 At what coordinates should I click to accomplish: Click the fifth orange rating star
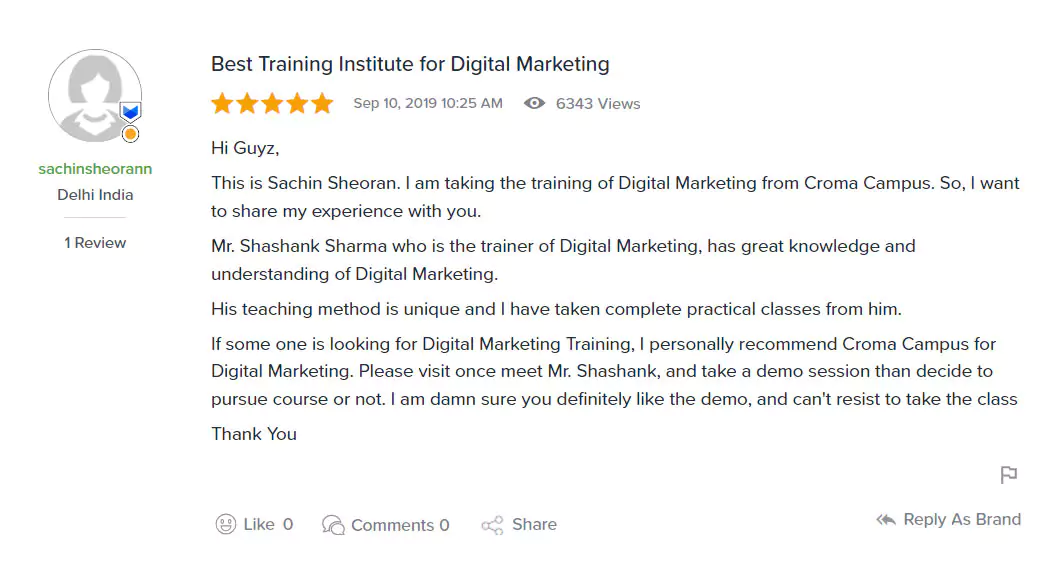click(322, 104)
